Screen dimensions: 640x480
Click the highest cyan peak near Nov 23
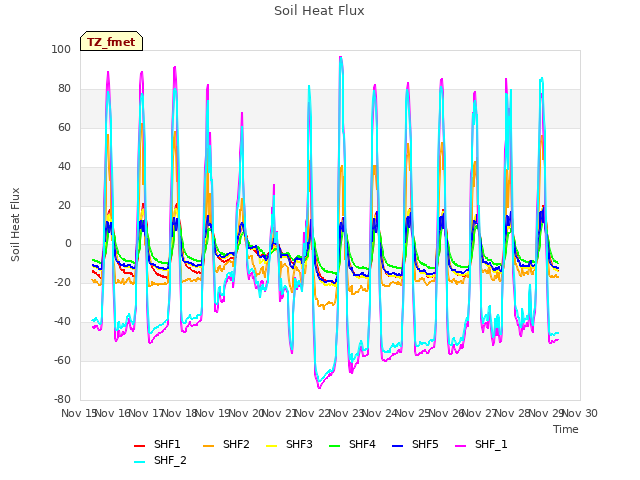click(341, 58)
